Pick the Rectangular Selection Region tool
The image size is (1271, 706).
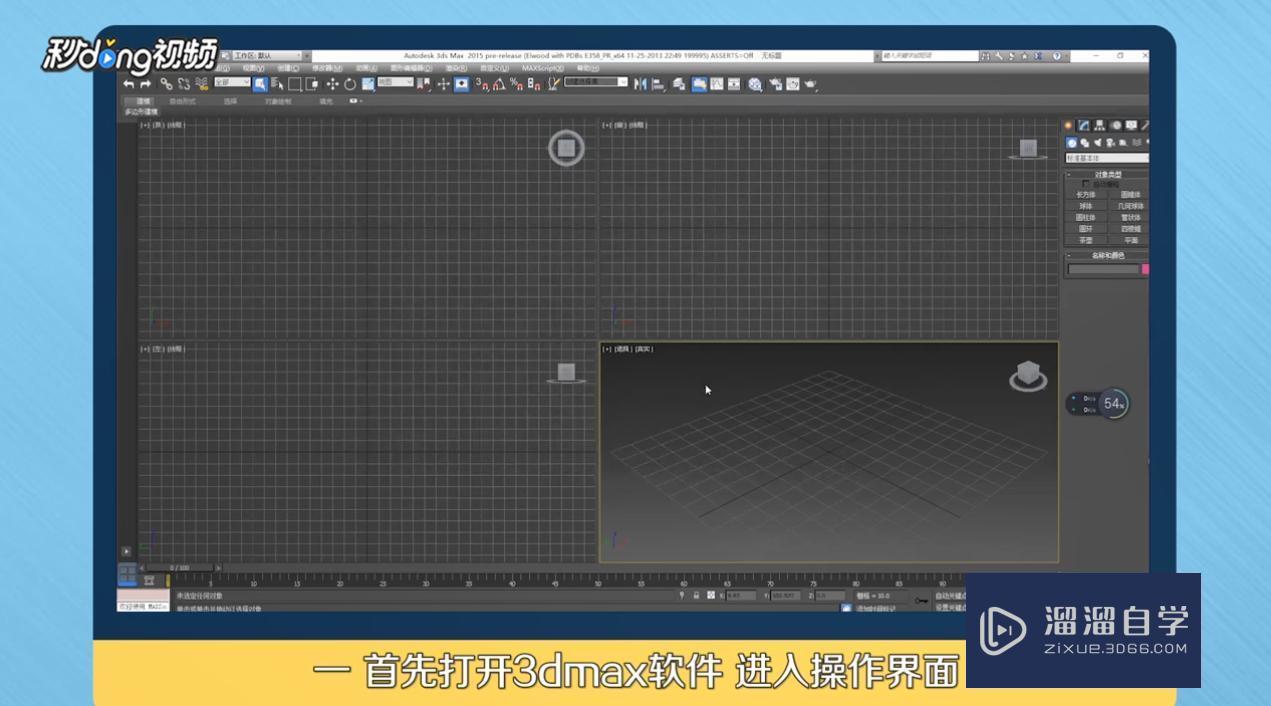[x=295, y=84]
